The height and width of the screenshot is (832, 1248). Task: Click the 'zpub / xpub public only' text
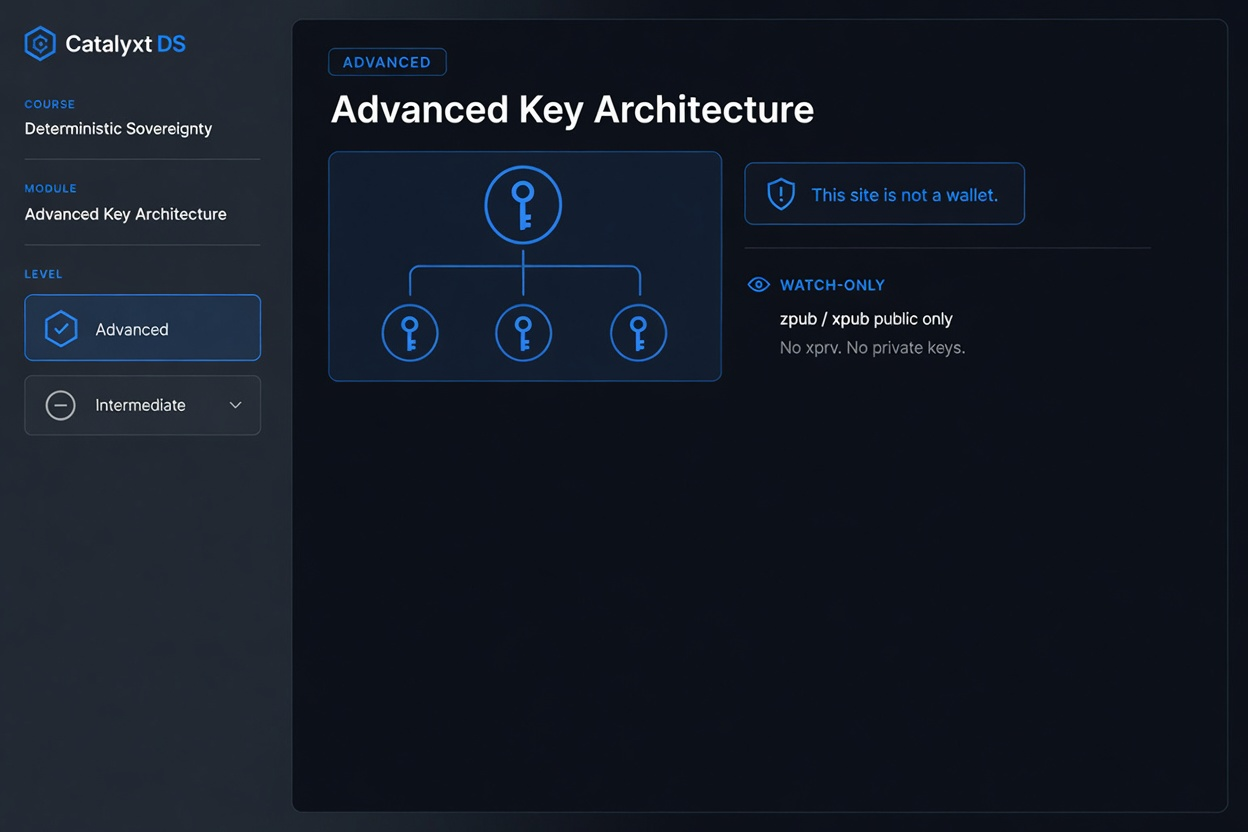[866, 319]
